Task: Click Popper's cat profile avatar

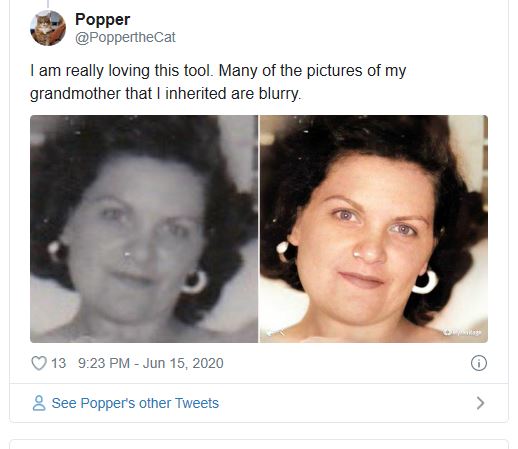Action: point(48,28)
